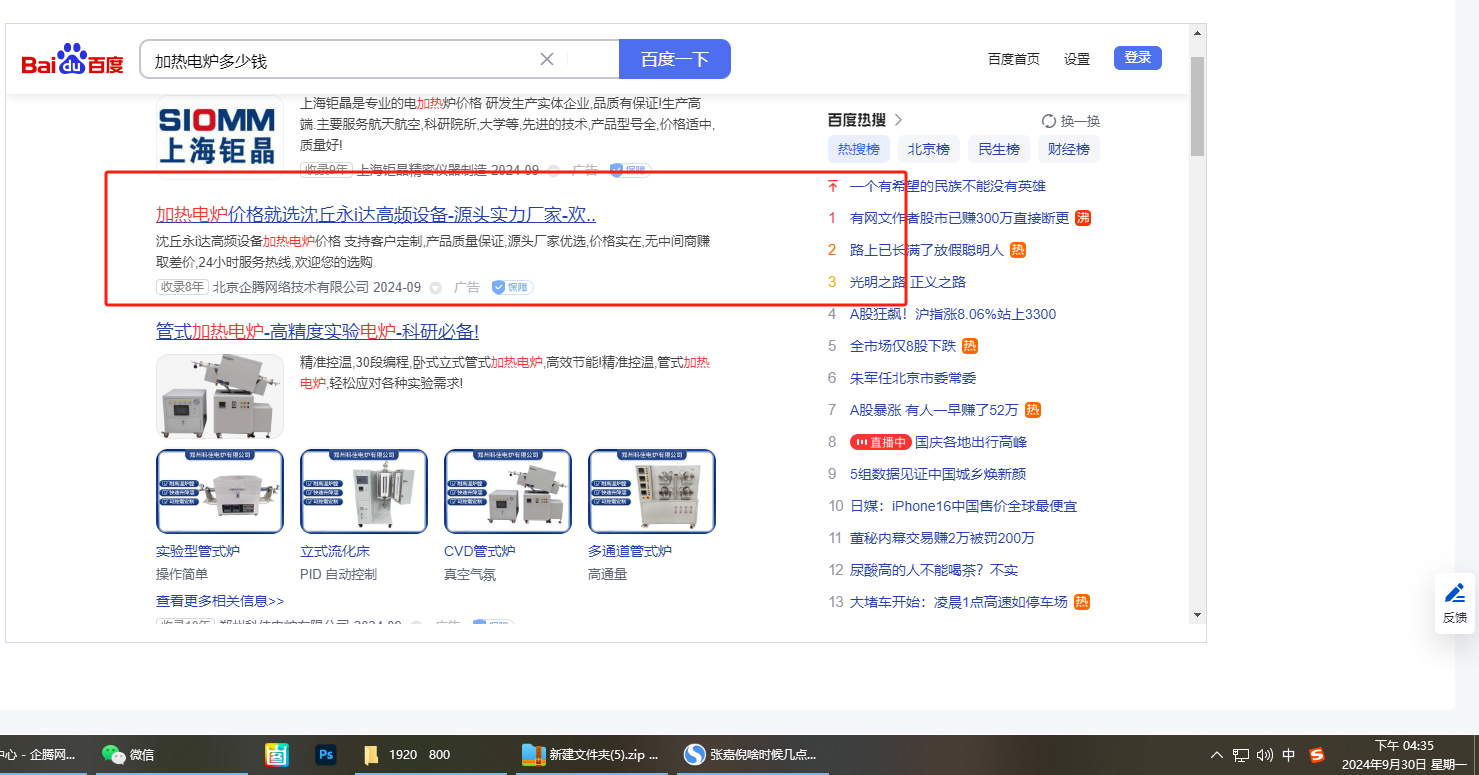Open dropdown next to 北京企腾网络技术有限公司 2024-09

[435, 288]
